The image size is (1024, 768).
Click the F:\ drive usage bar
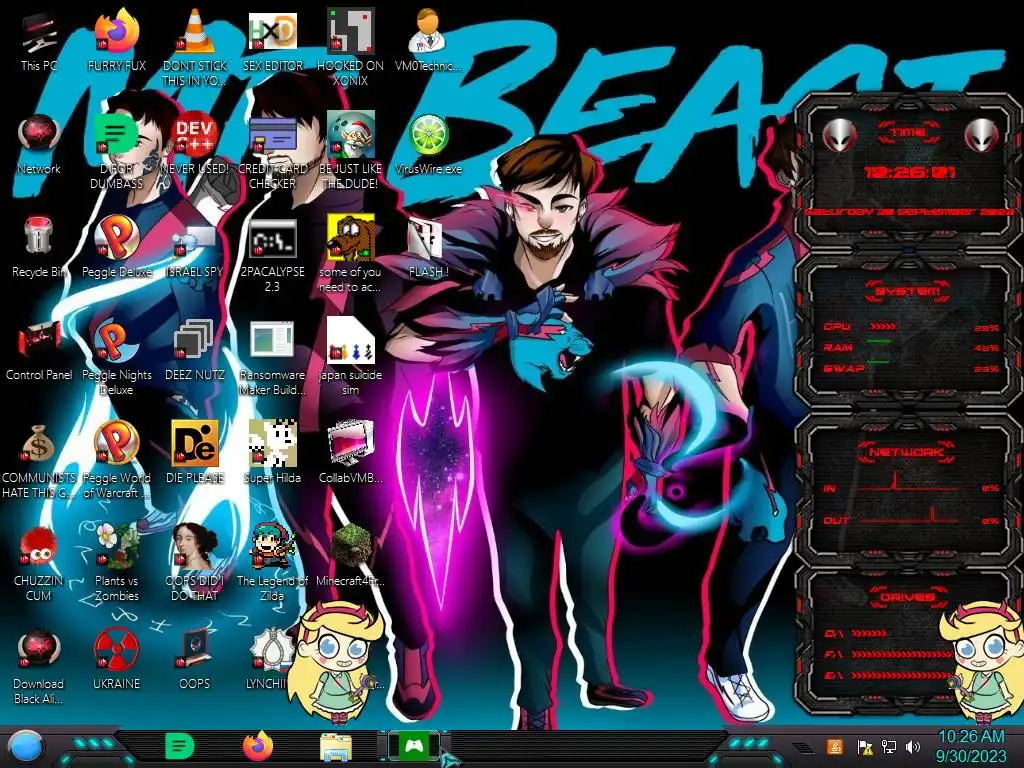coord(903,654)
